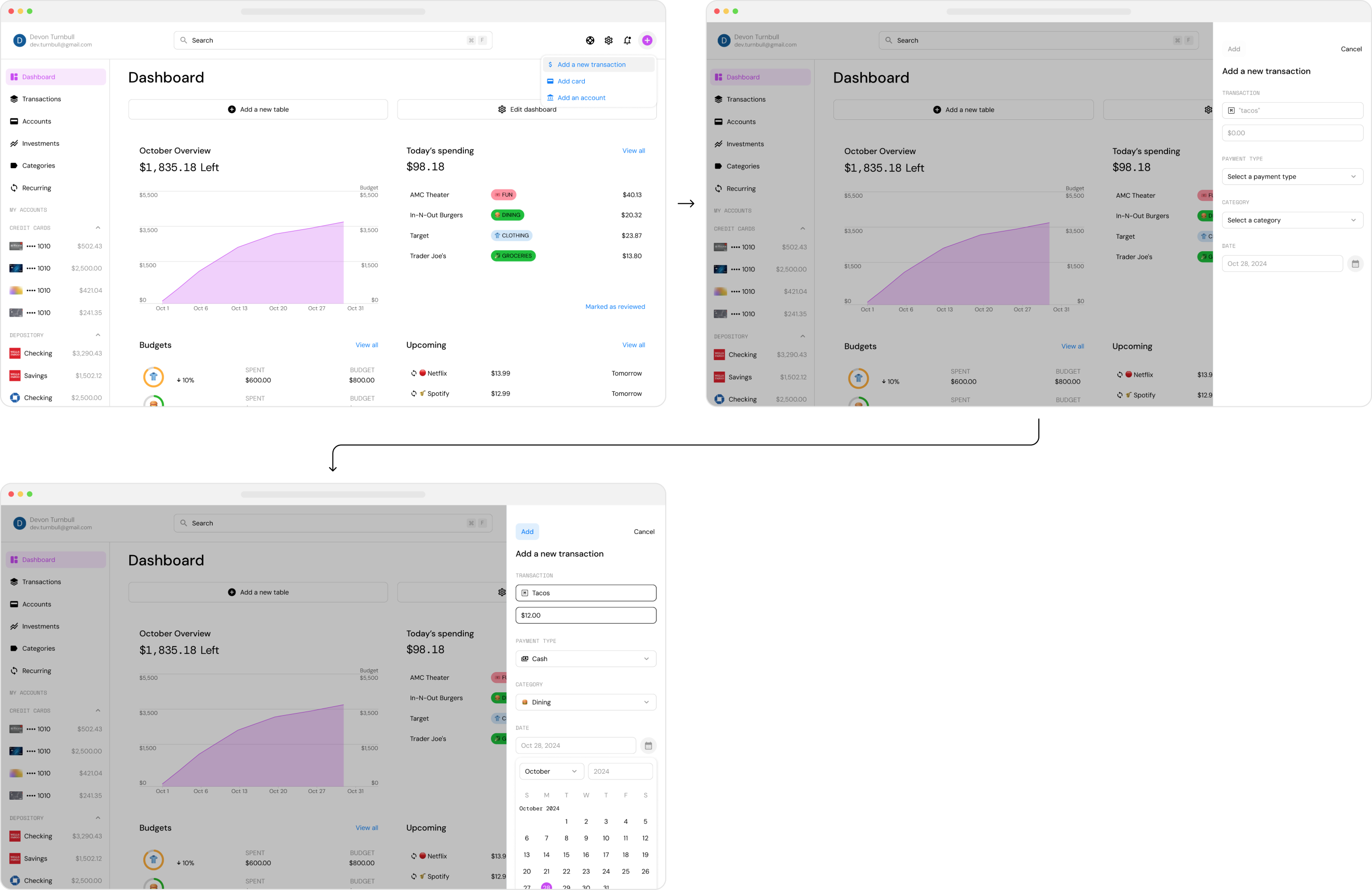Select Savings $1,502.12 account in add-menu window
The height and width of the screenshot is (890, 1372).
click(56, 376)
